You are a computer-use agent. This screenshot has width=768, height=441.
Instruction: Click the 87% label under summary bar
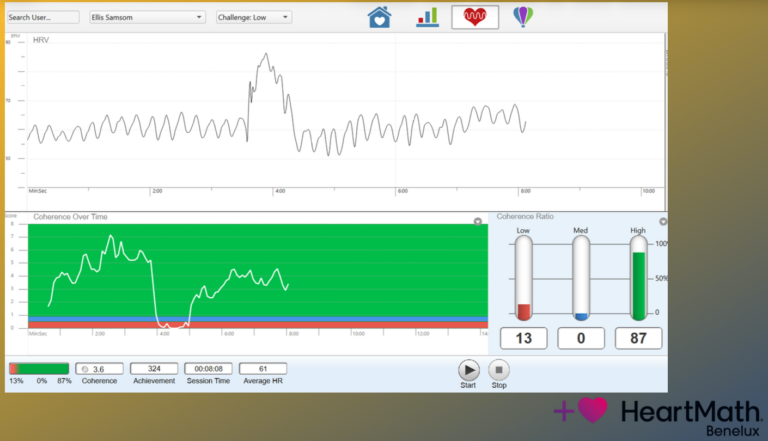point(64,381)
